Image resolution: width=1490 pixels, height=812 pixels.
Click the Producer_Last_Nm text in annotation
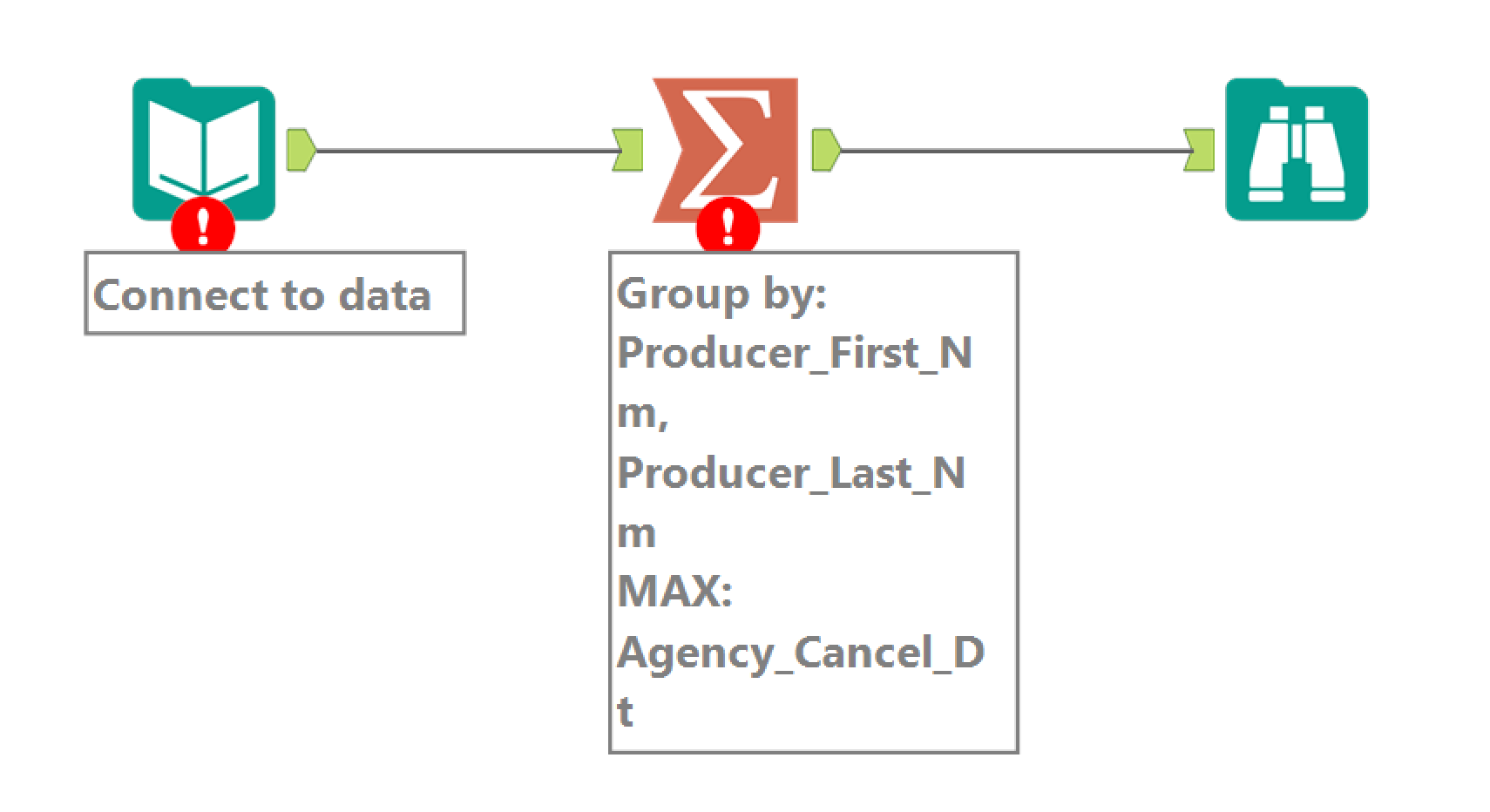(x=790, y=474)
